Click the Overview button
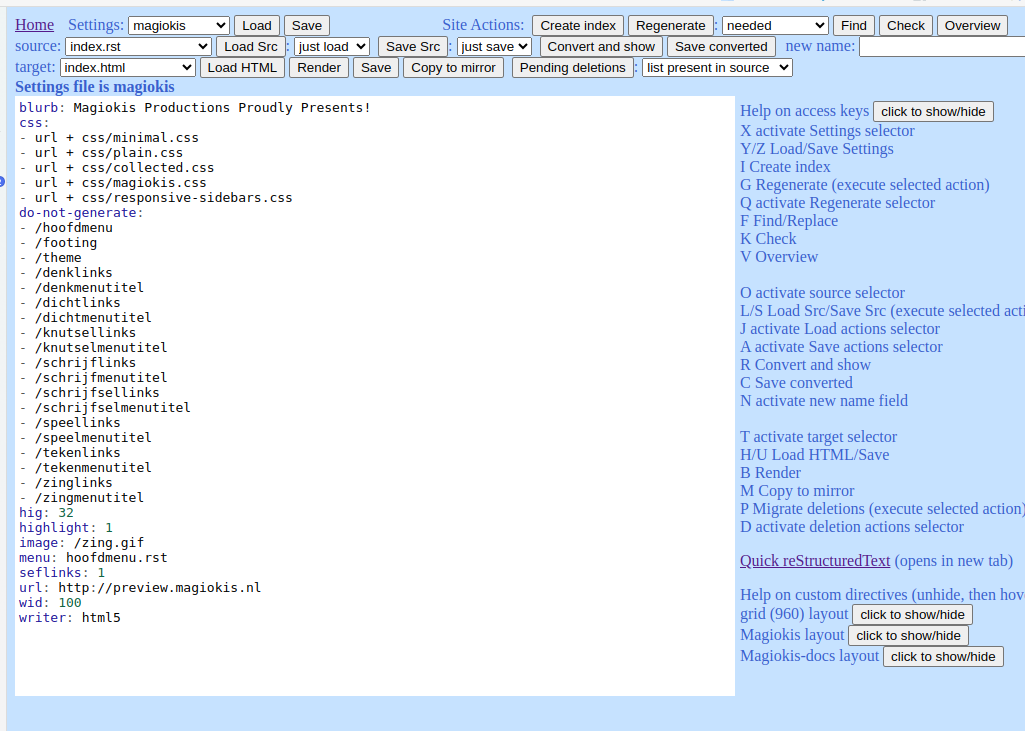1025x731 pixels. pyautogui.click(x=972, y=26)
